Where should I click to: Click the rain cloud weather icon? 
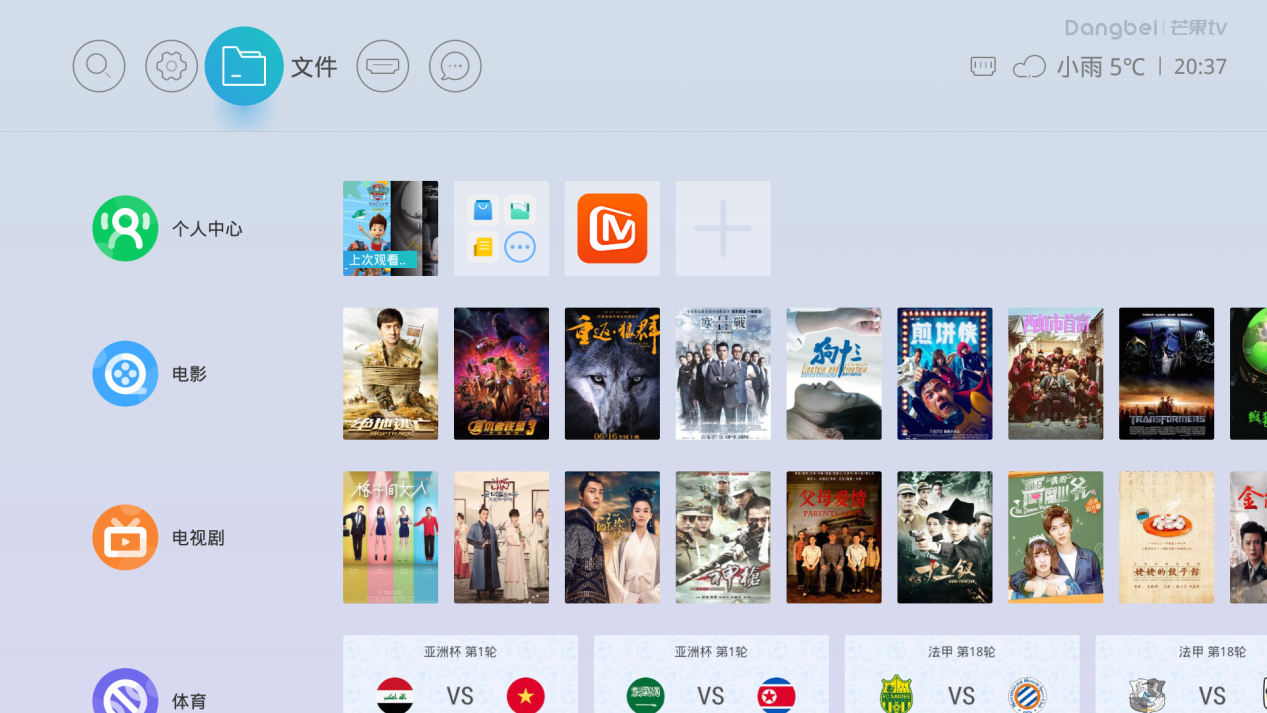(1029, 67)
